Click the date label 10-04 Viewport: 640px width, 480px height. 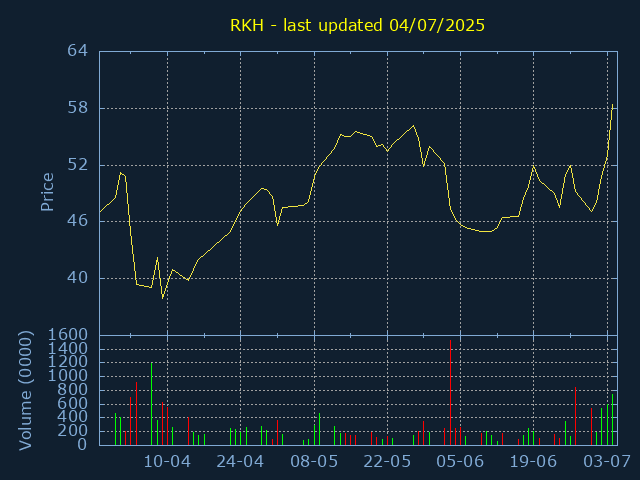167,462
